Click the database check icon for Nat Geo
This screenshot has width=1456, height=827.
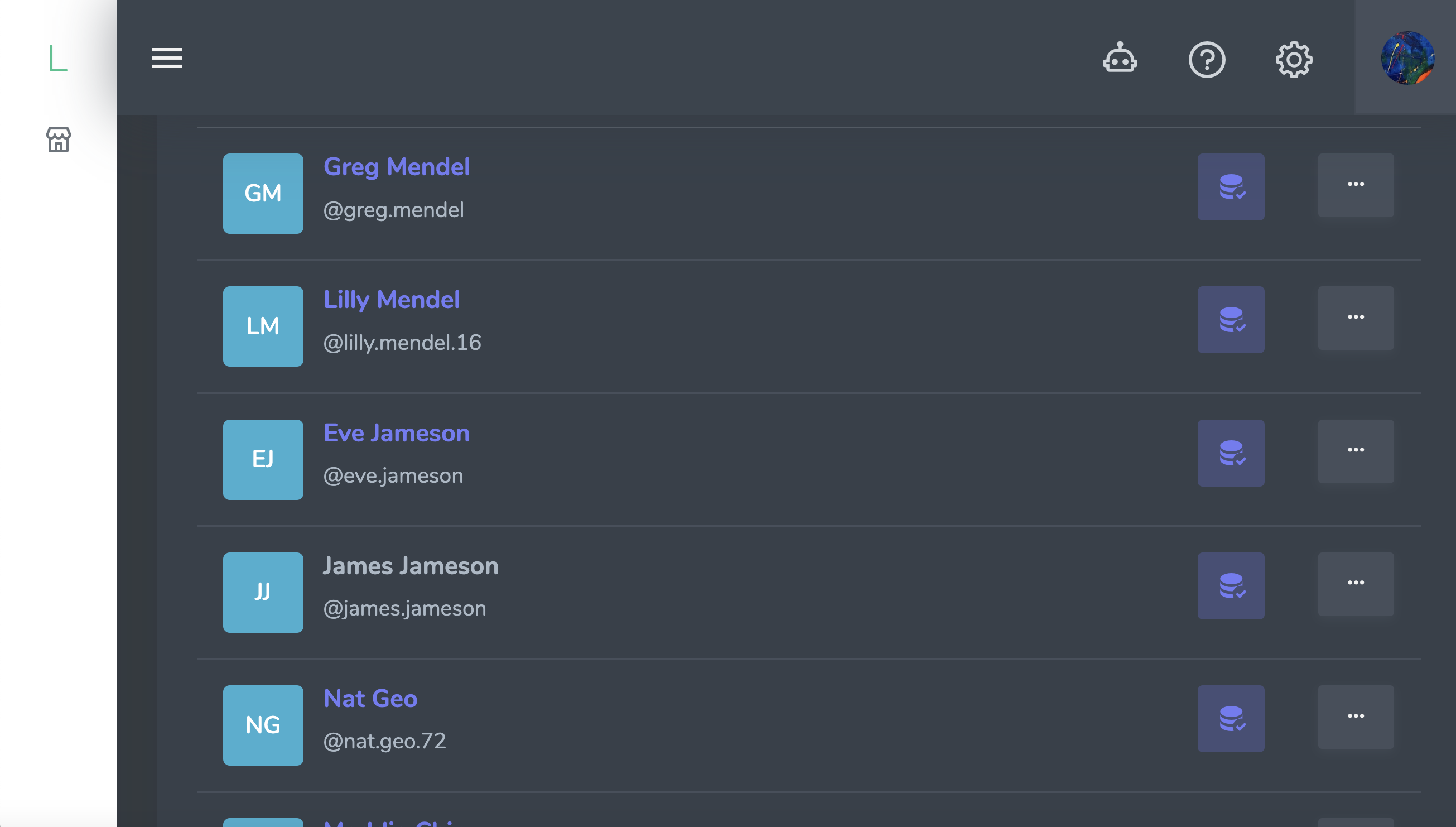[x=1231, y=719]
